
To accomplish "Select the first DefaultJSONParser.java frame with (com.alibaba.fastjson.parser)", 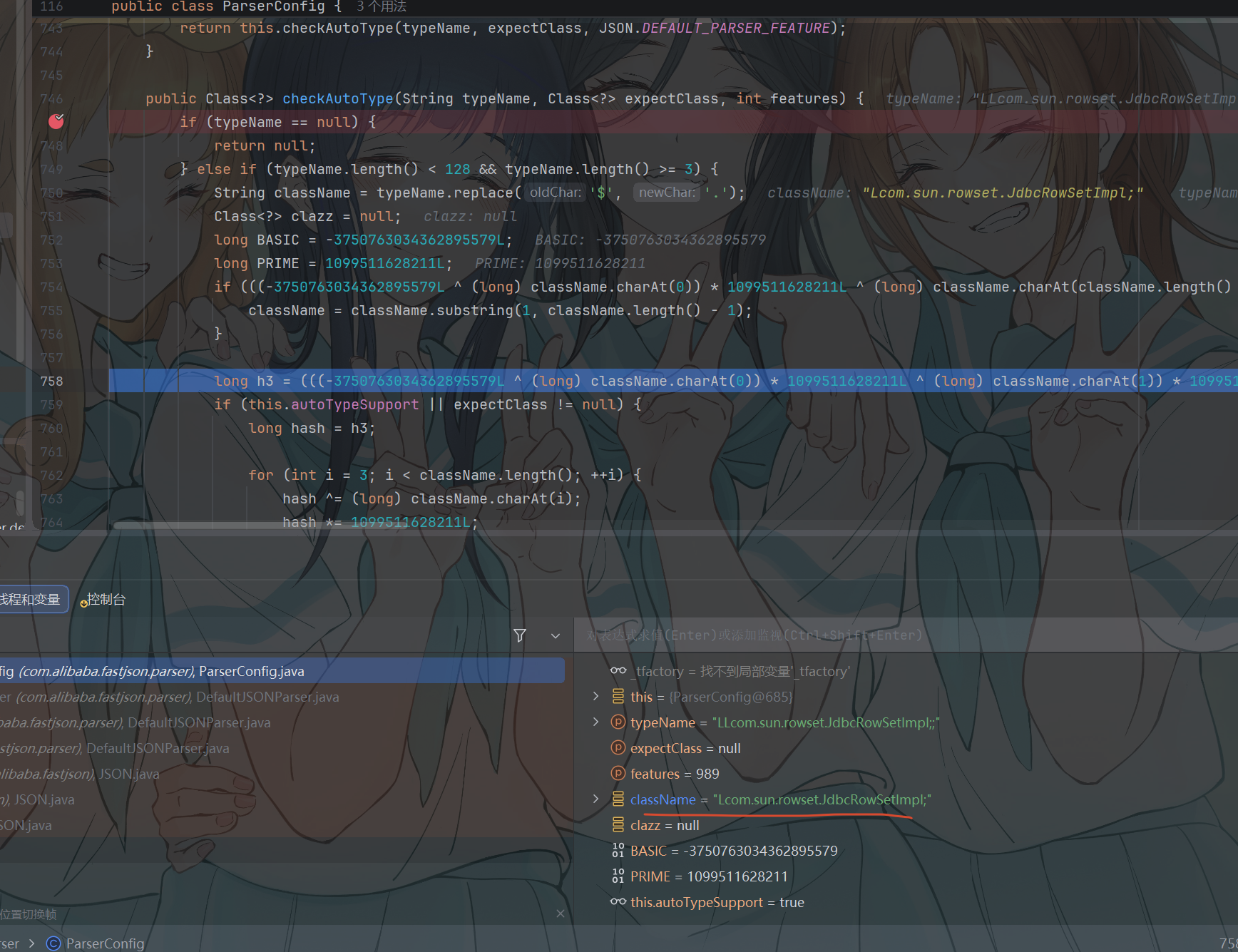I will [x=282, y=697].
